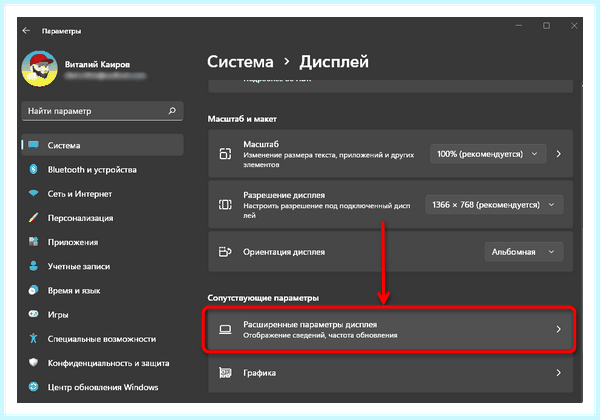This screenshot has width=600, height=420.
Task: Close the Параметры window
Action: pos(574,26)
